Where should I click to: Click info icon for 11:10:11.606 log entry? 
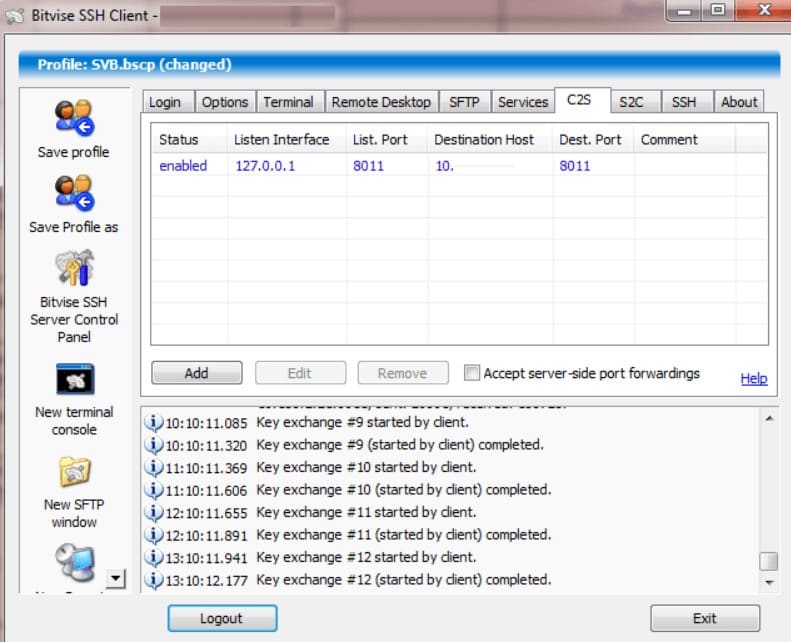click(153, 490)
